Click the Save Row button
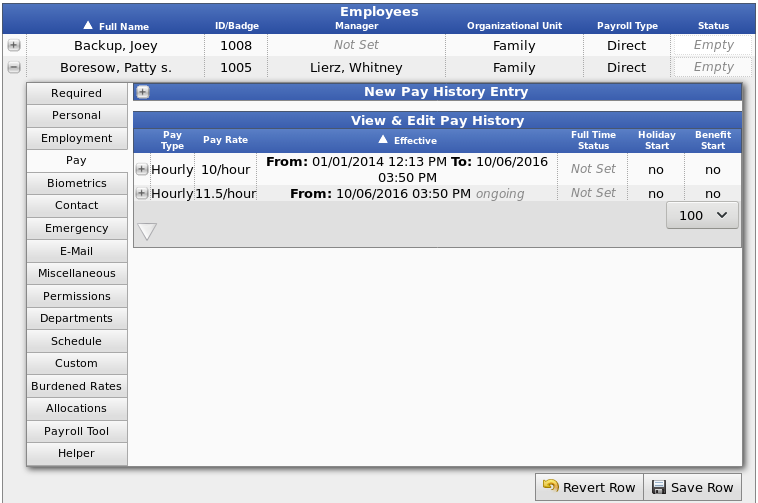The width and height of the screenshot is (758, 503). pyautogui.click(x=692, y=487)
